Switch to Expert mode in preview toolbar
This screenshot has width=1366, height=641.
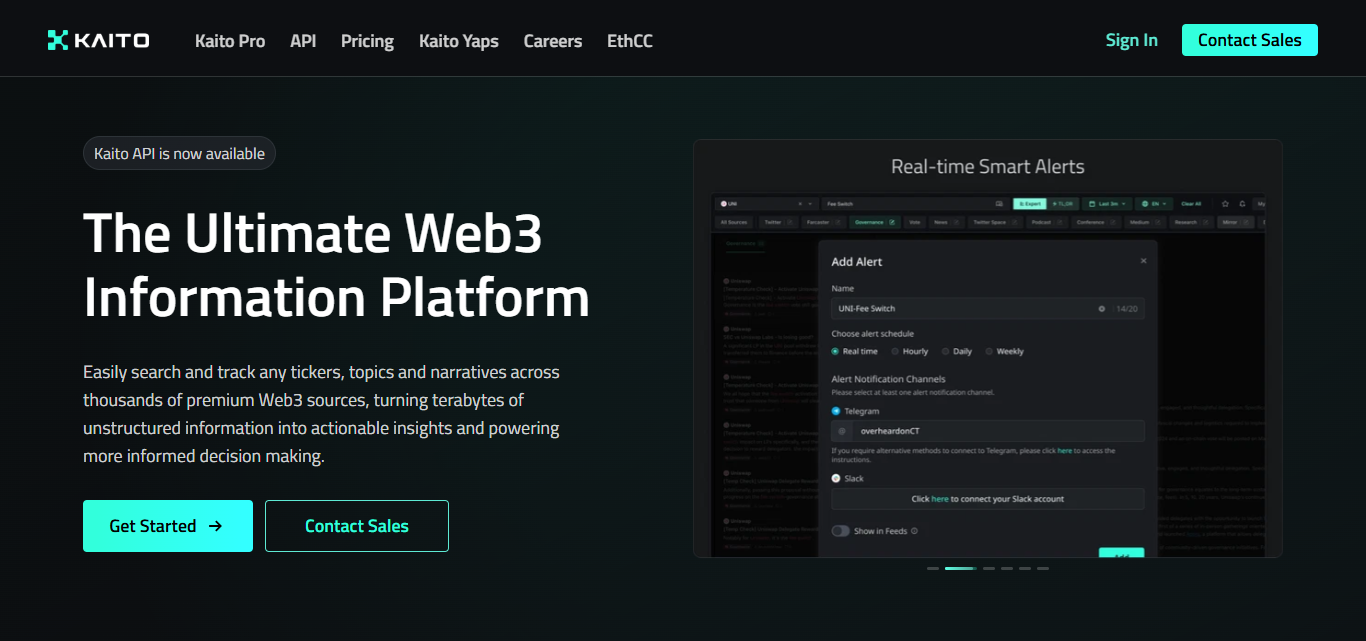1029,204
